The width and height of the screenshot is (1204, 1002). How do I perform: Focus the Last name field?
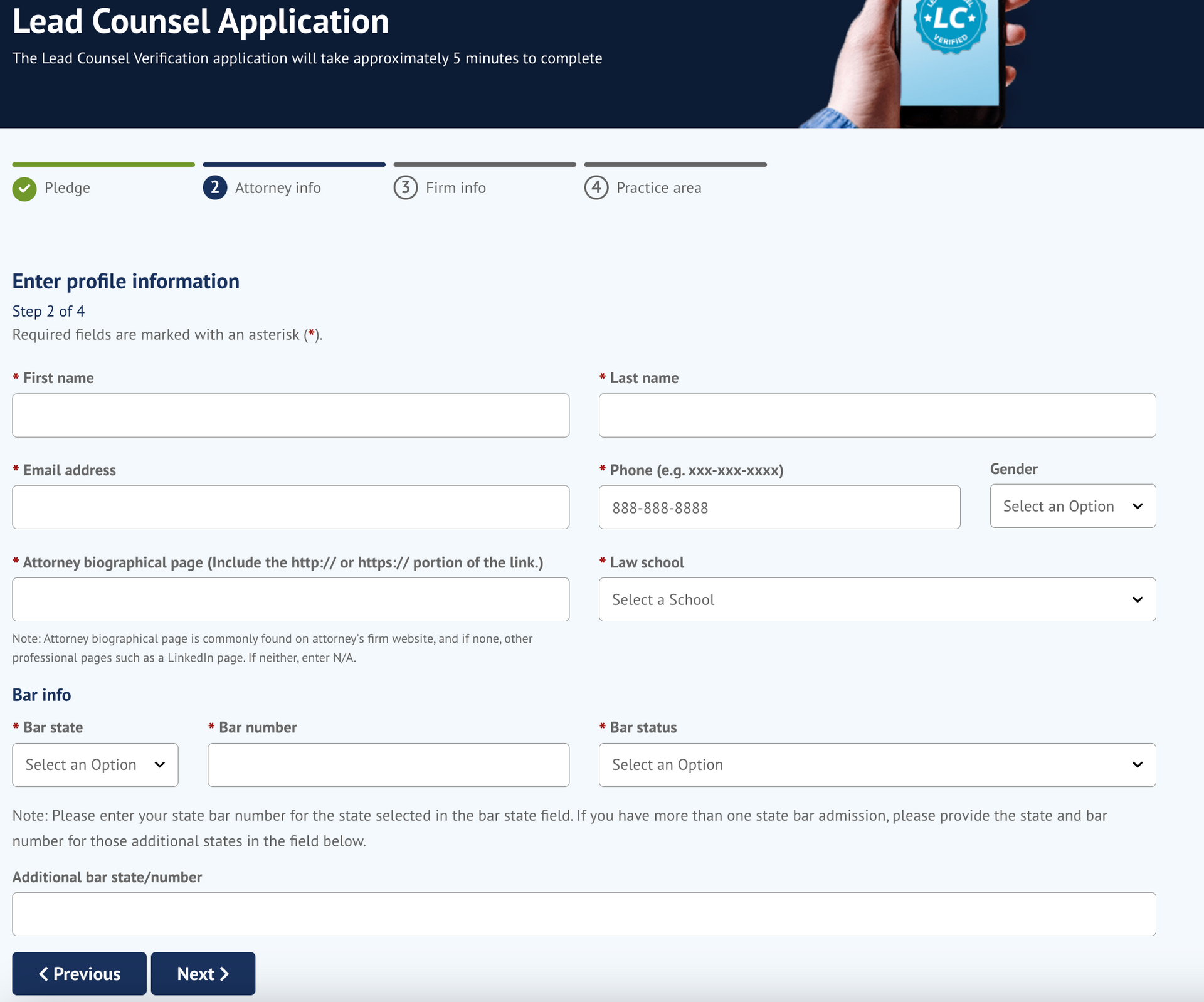[x=877, y=416]
